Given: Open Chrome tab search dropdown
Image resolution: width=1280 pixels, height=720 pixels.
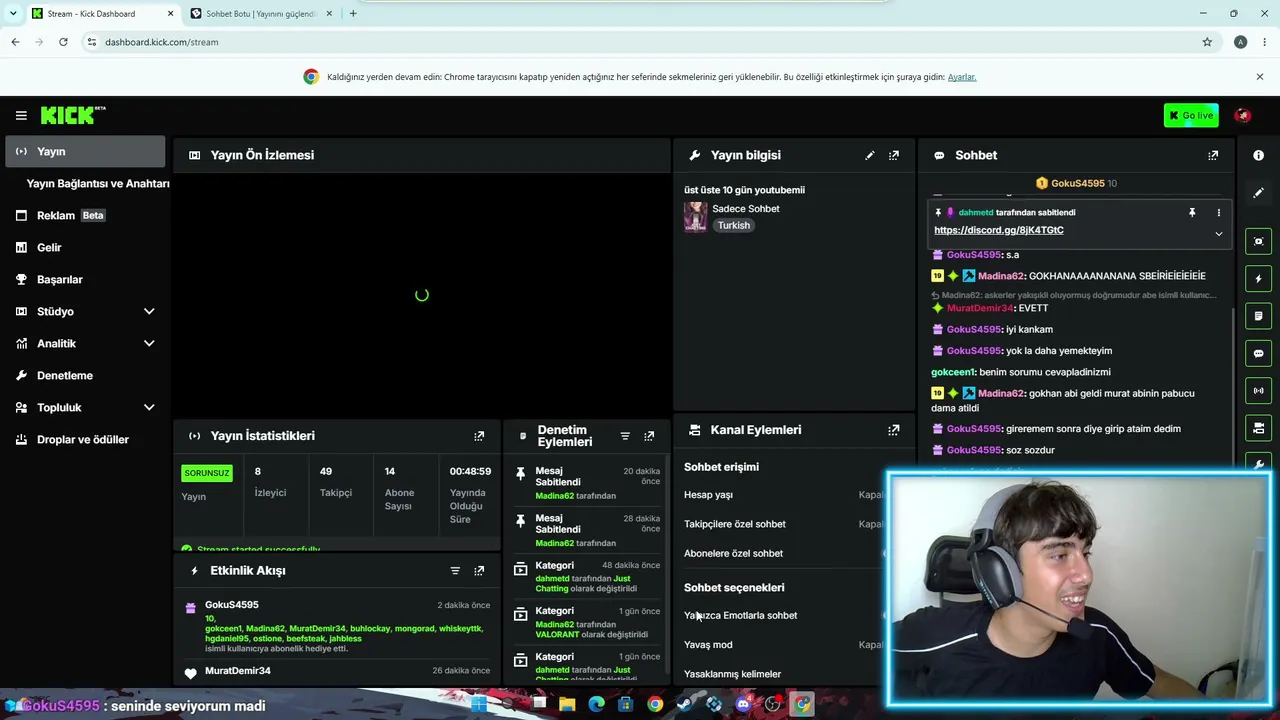Looking at the screenshot, I should click(x=13, y=14).
